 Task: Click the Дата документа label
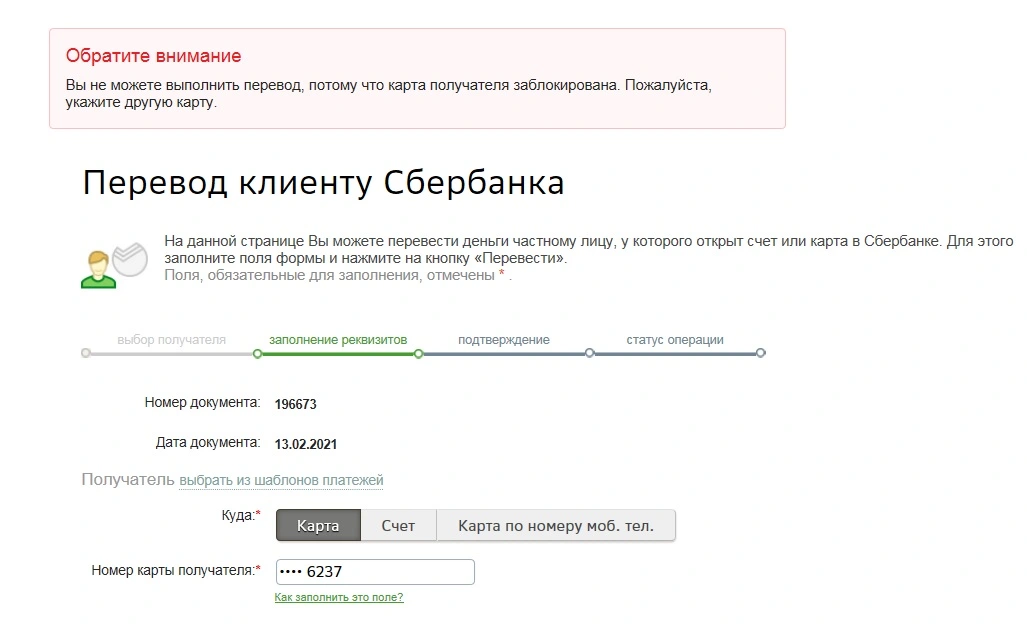click(208, 442)
